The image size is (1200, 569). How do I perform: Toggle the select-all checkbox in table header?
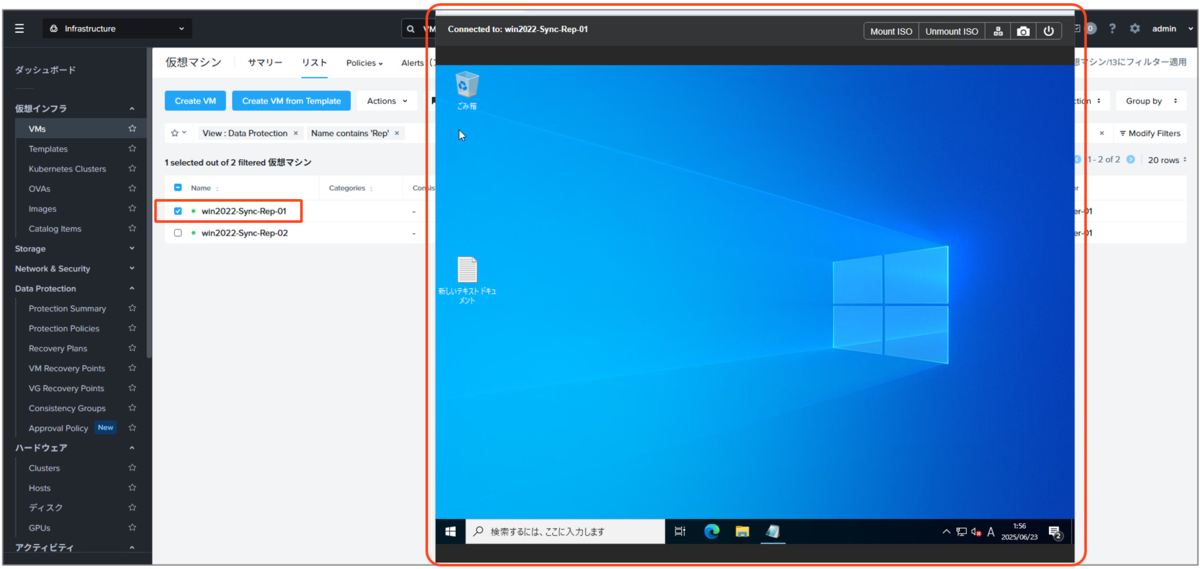click(x=178, y=188)
